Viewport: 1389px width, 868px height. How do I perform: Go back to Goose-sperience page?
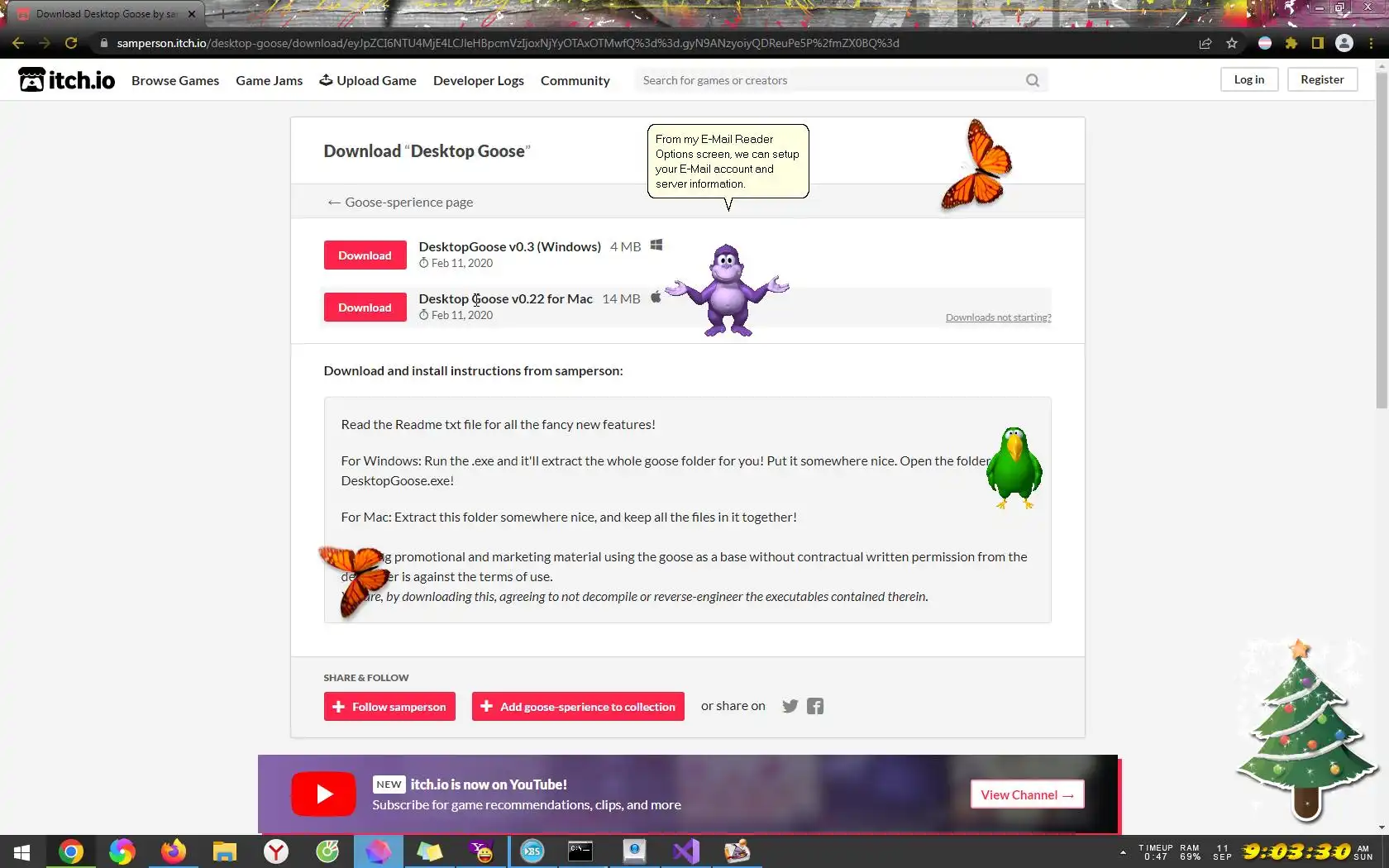(x=400, y=202)
